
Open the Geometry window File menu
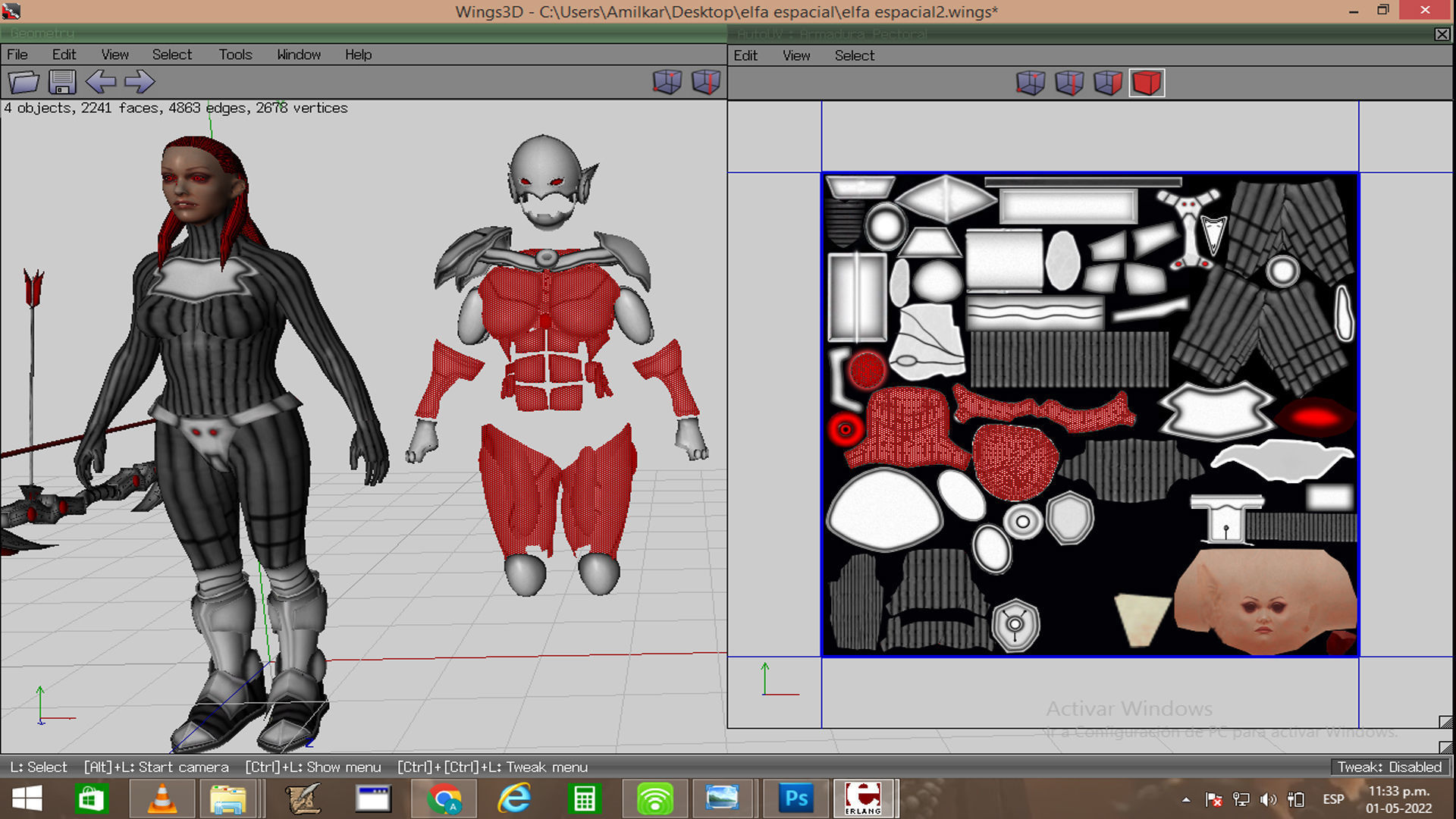point(17,55)
